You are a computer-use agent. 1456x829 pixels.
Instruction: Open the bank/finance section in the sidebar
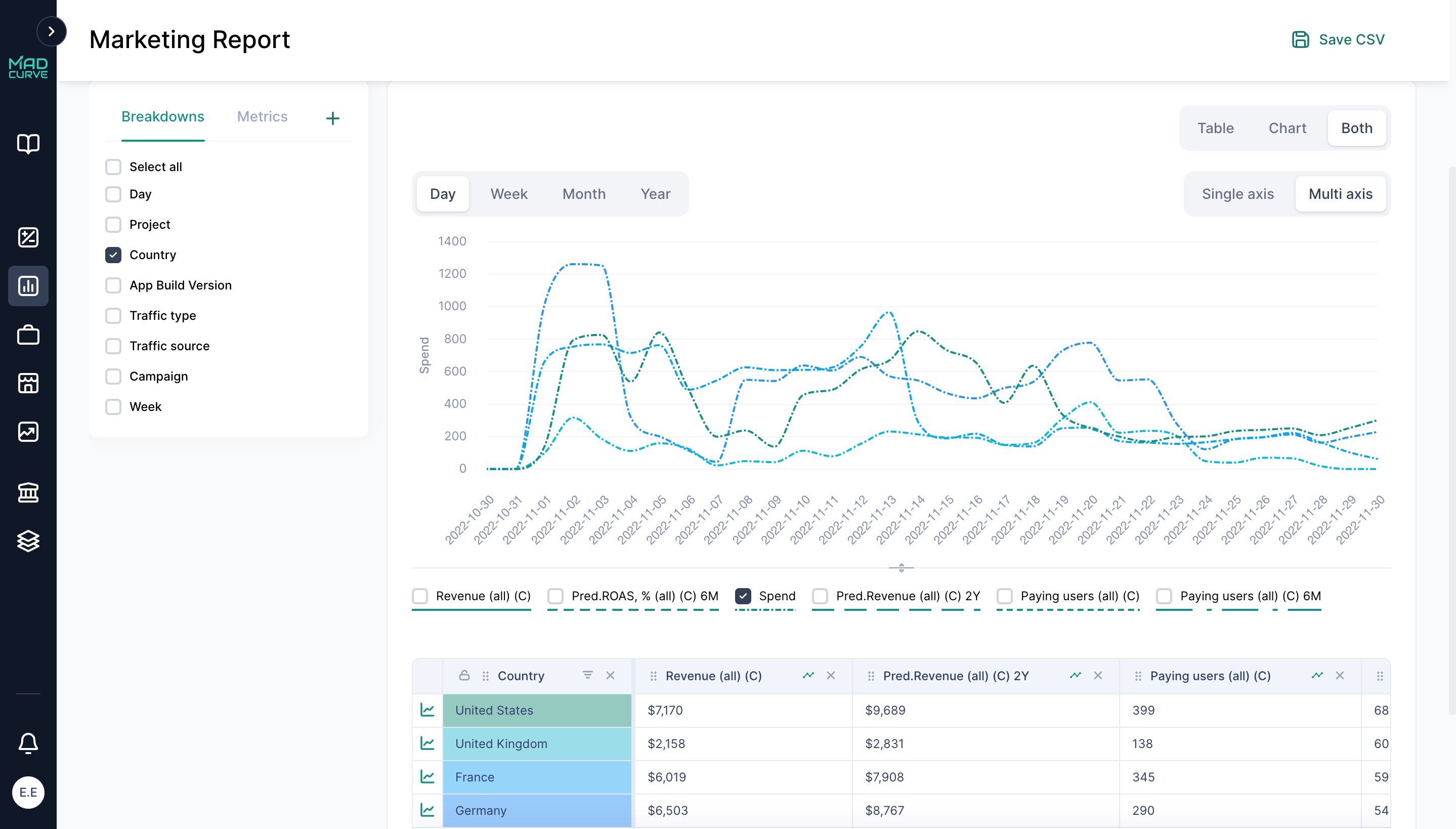pyautogui.click(x=28, y=491)
